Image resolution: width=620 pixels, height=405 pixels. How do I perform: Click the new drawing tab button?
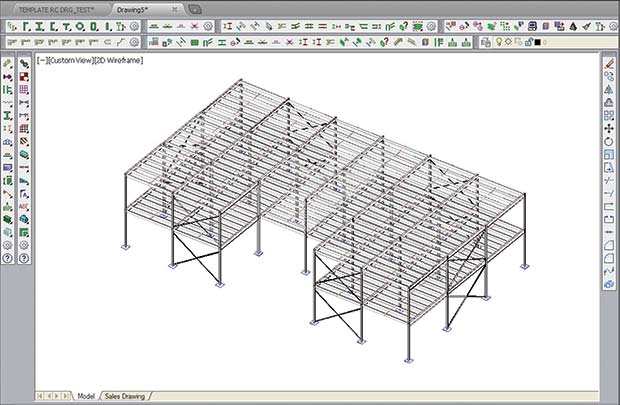point(194,8)
